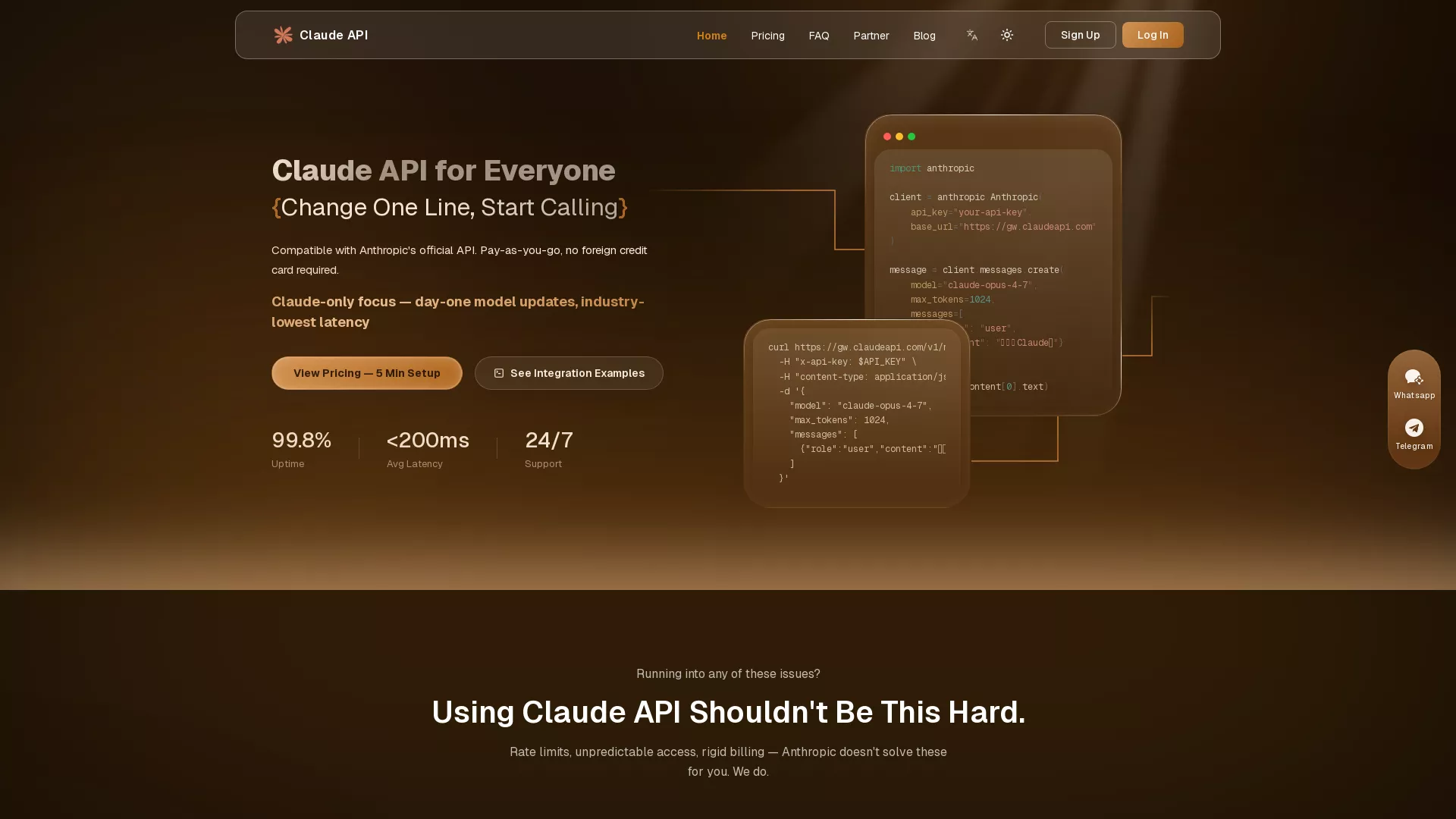Click the yellow dot on the code window
The height and width of the screenshot is (819, 1456).
(899, 136)
